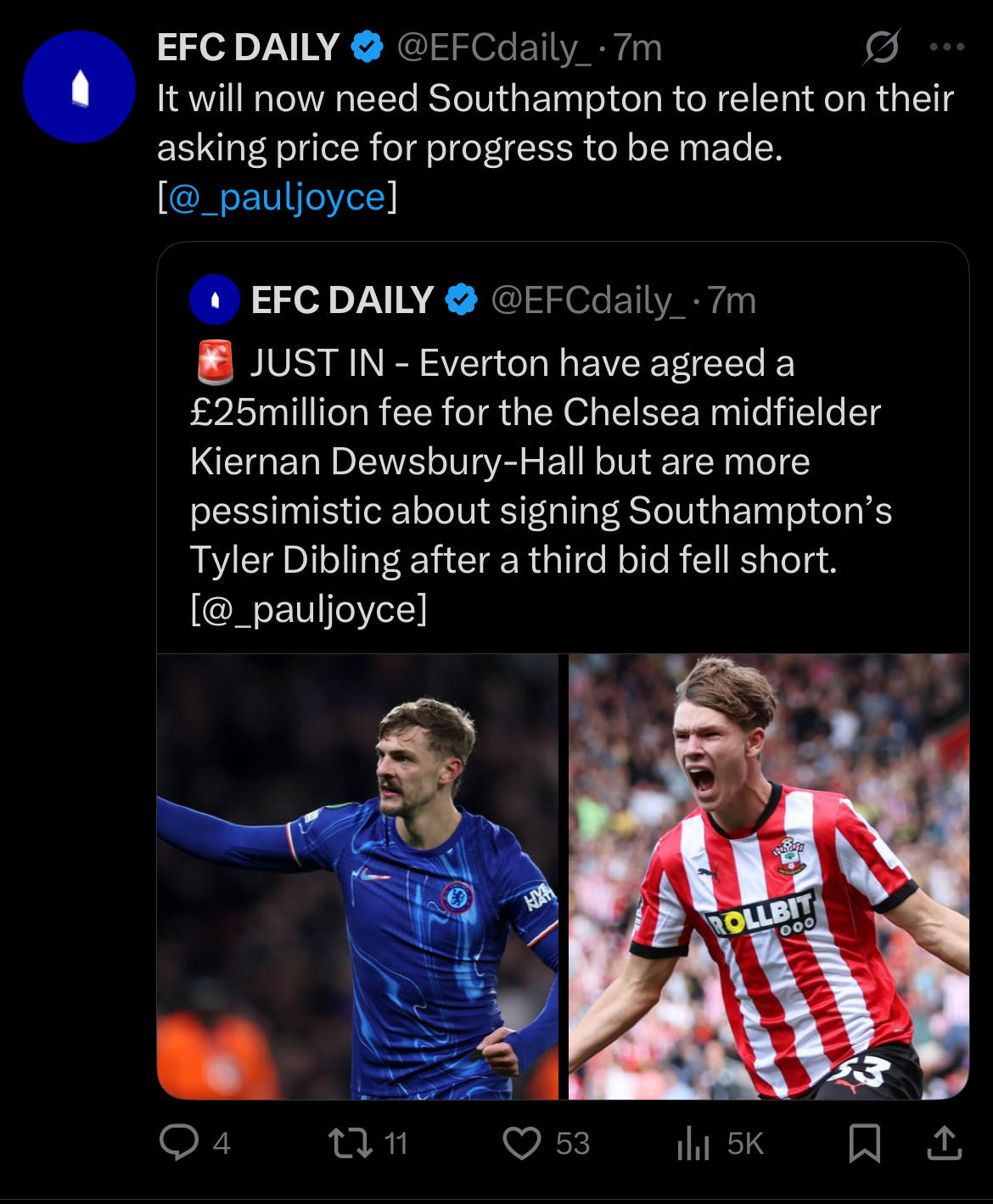Tap the repost arrows icon

pos(351,1142)
